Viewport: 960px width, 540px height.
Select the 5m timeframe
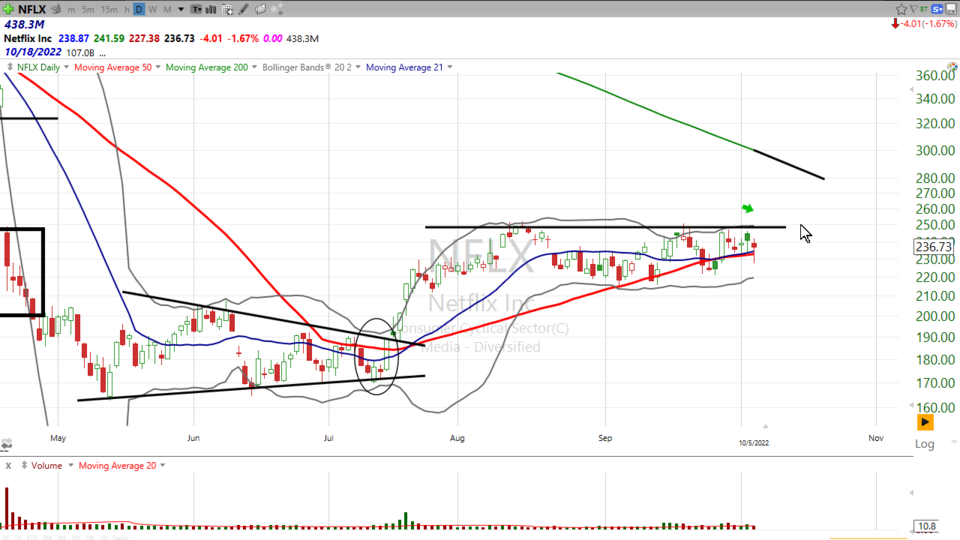click(x=88, y=9)
